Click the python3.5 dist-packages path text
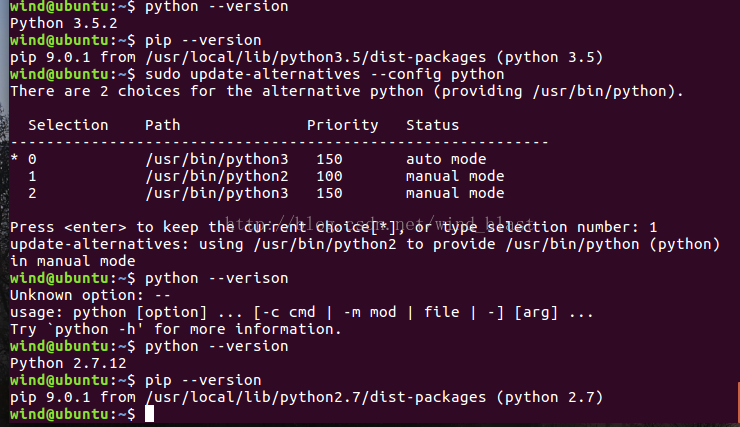The image size is (740, 427). [x=315, y=57]
